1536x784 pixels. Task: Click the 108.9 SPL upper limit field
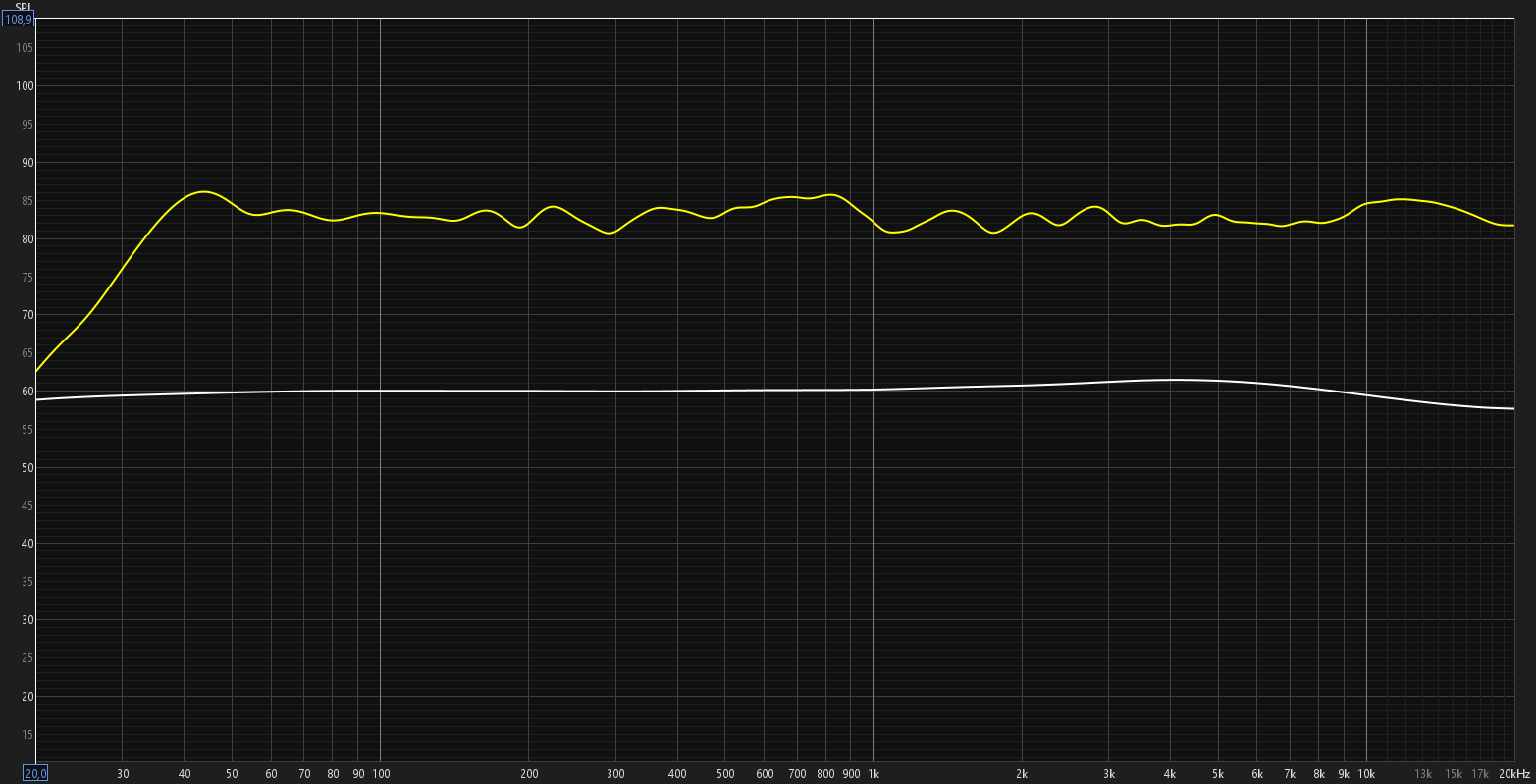click(19, 19)
